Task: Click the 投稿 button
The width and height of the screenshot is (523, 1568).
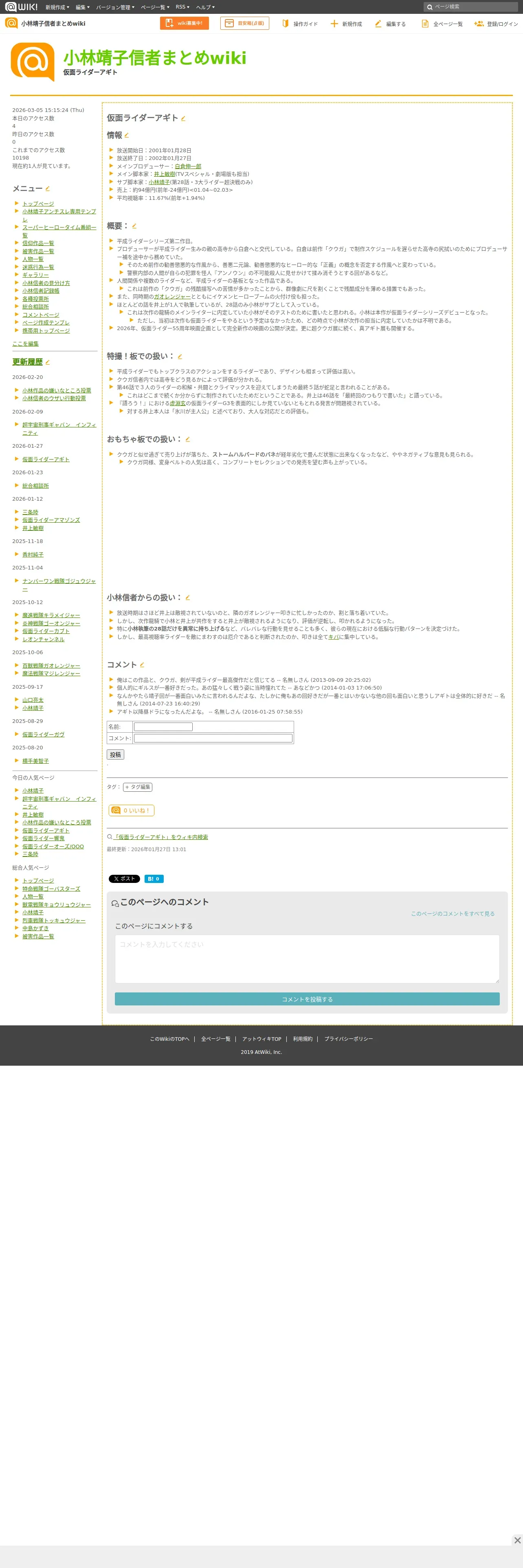Action: pos(116,755)
